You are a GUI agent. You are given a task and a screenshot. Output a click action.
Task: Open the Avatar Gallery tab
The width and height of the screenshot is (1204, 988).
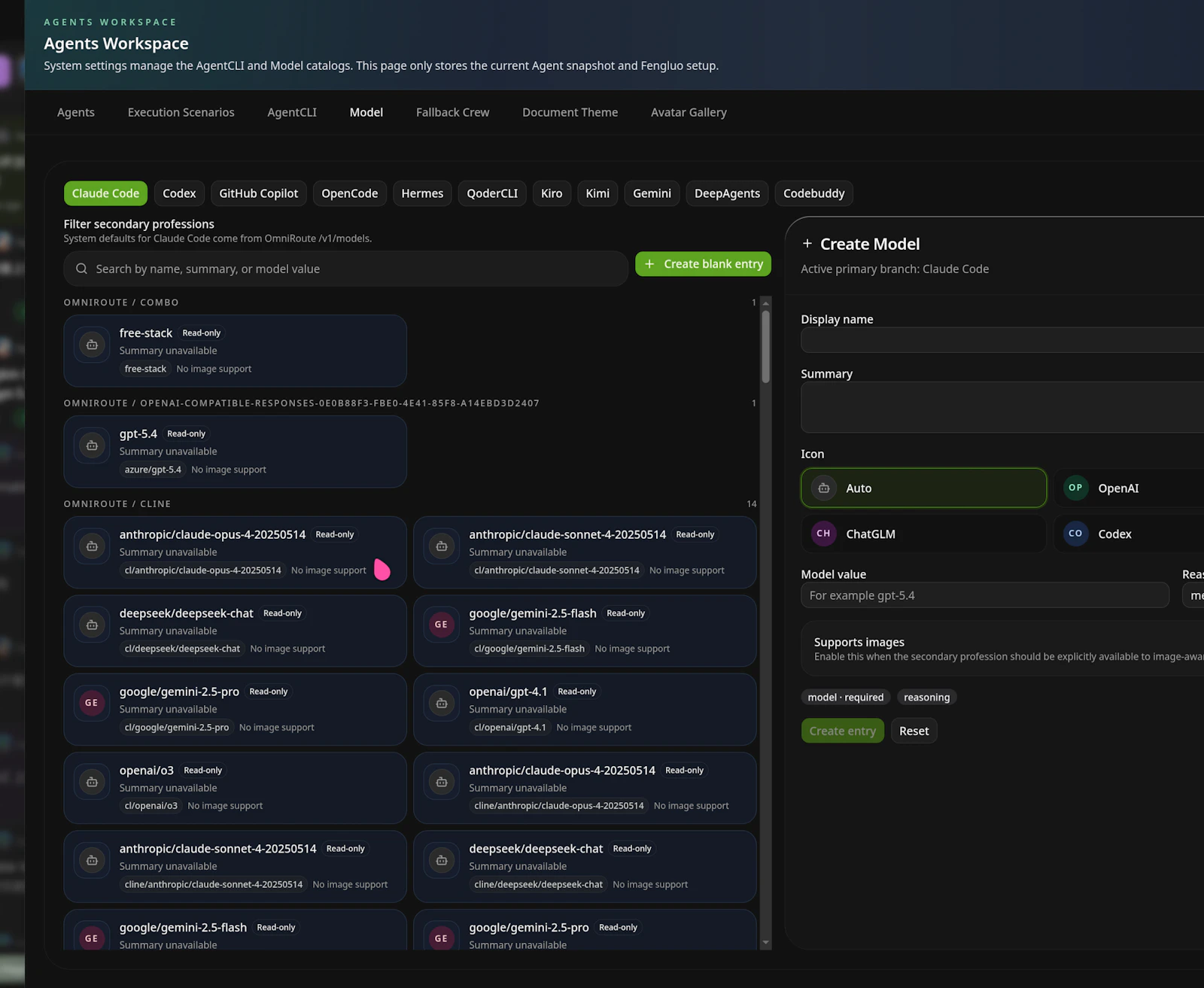(x=689, y=112)
